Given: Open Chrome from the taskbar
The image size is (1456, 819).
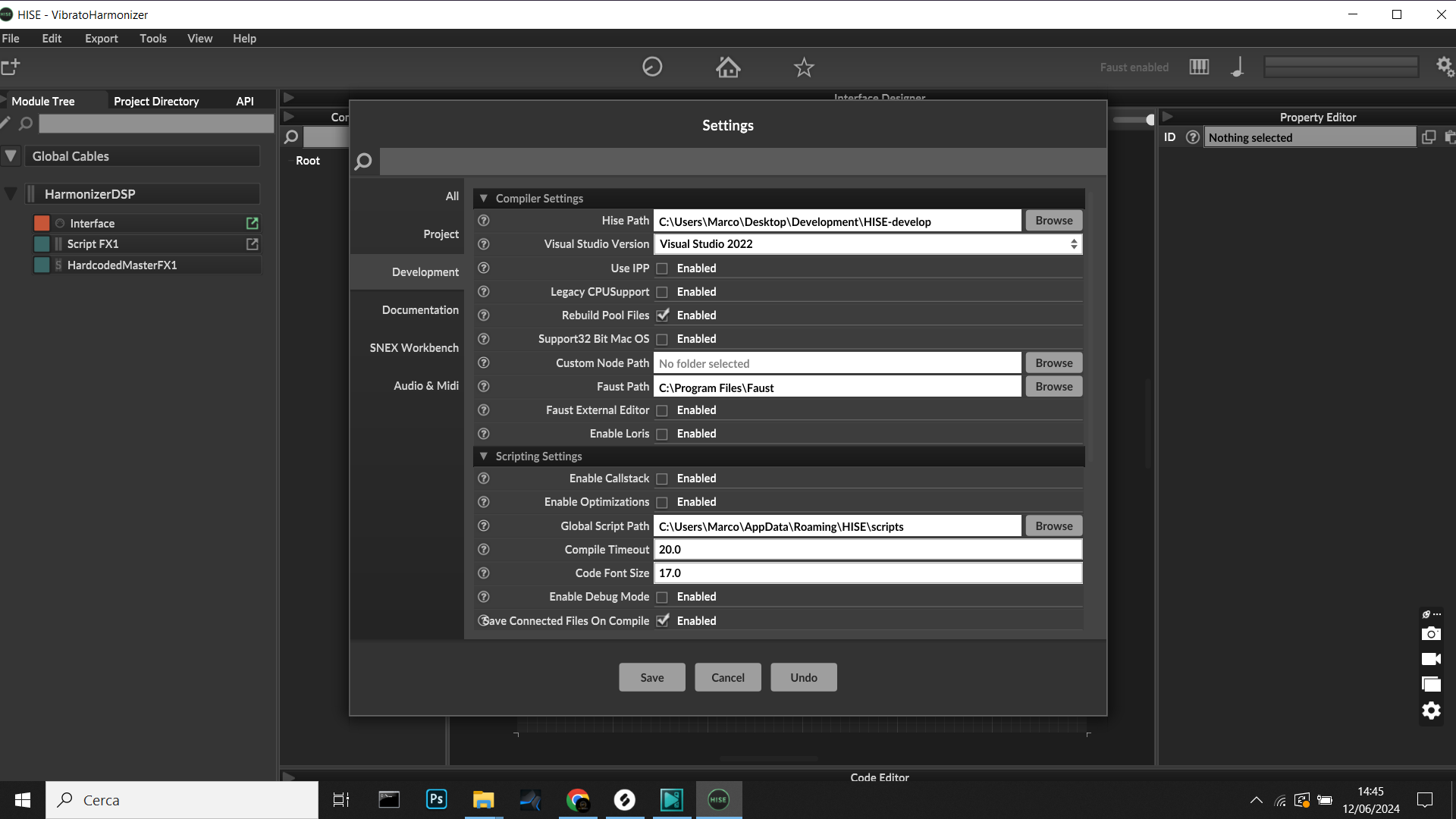Looking at the screenshot, I should 578,799.
